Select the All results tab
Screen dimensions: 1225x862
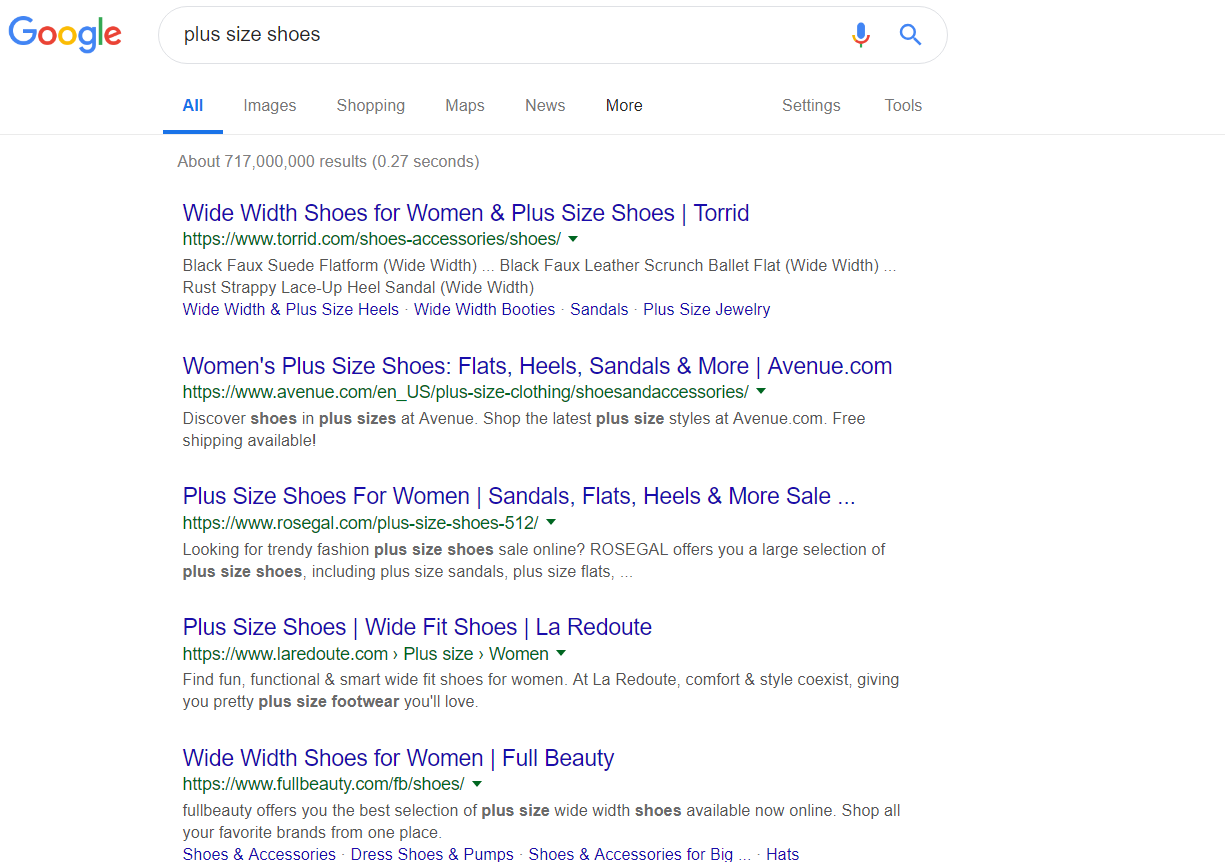[x=193, y=105]
